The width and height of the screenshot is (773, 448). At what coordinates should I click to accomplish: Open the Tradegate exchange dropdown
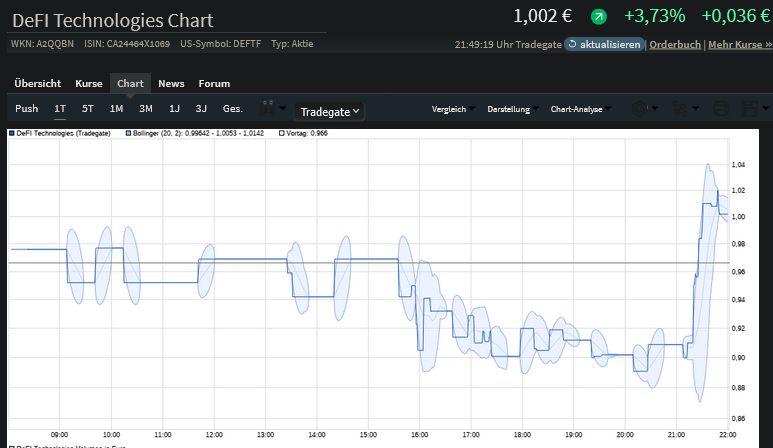click(330, 112)
